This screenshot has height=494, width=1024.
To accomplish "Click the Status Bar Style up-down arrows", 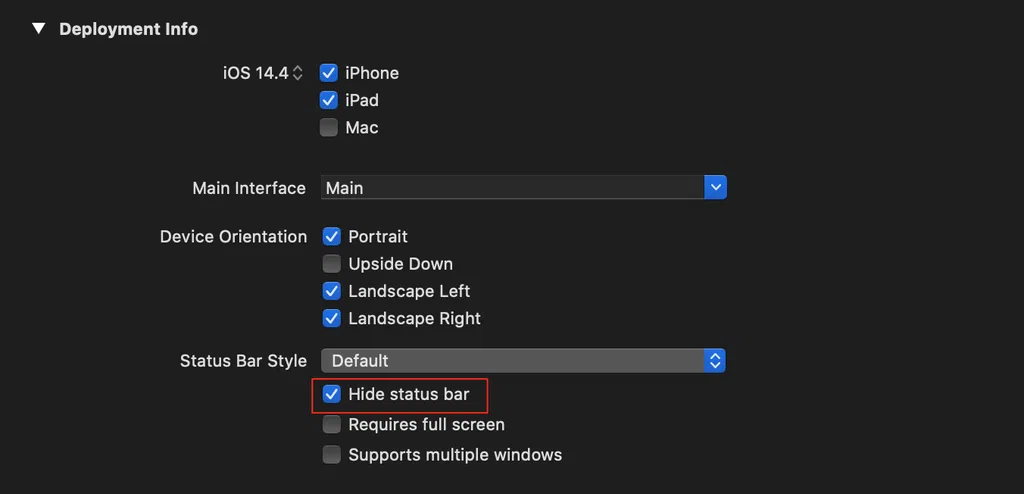I will (716, 361).
